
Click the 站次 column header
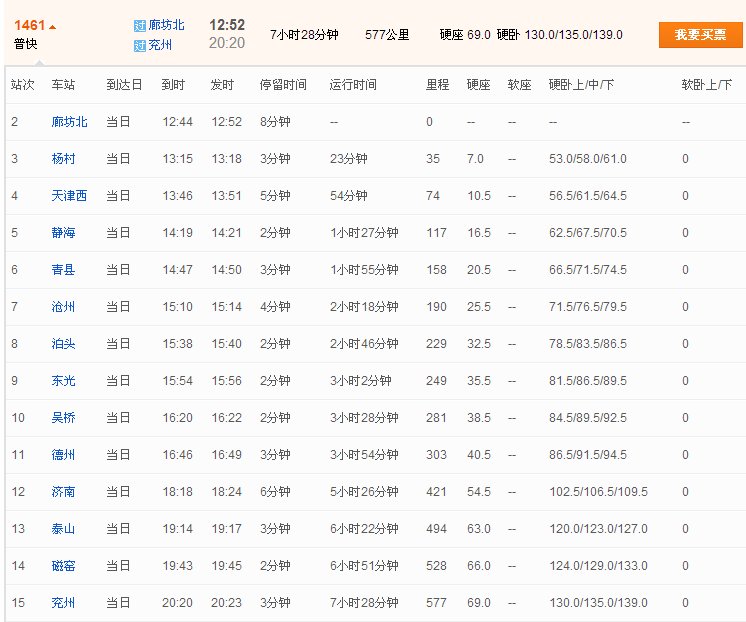pos(23,85)
